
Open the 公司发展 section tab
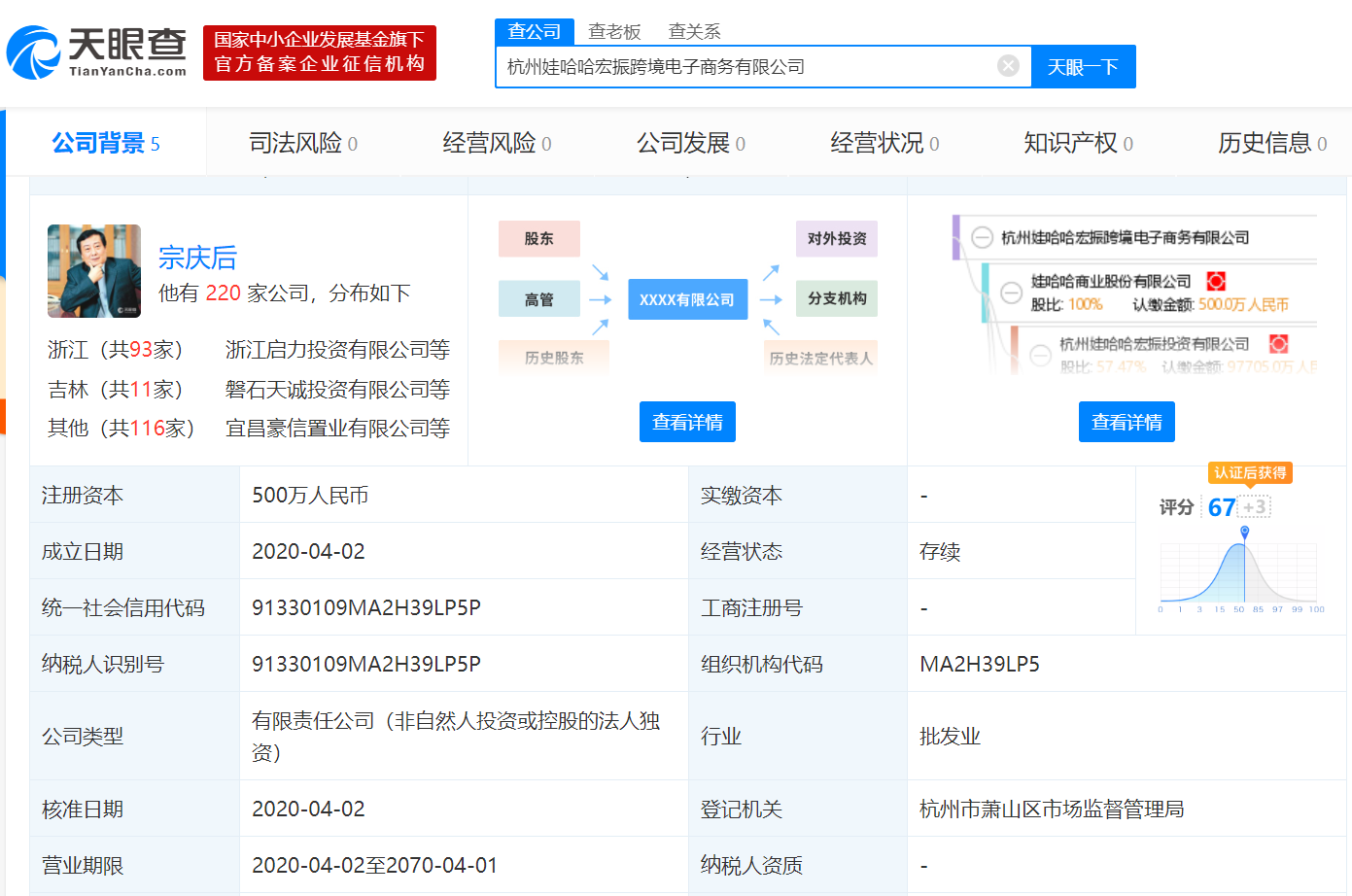click(691, 144)
